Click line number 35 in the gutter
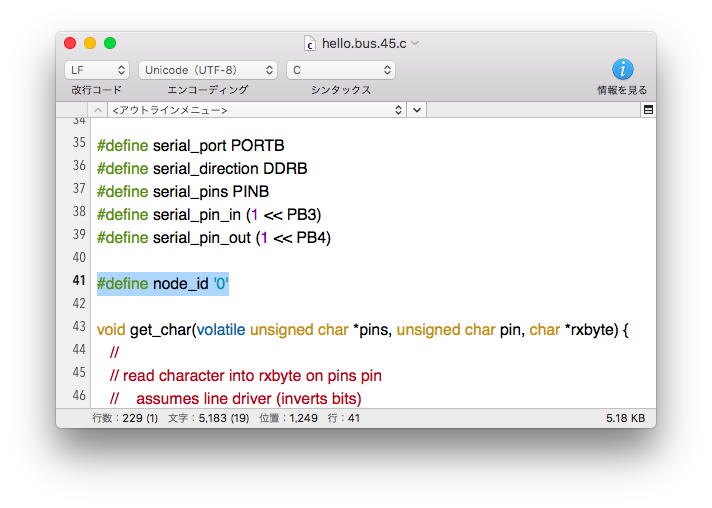712x508 pixels. tap(79, 142)
